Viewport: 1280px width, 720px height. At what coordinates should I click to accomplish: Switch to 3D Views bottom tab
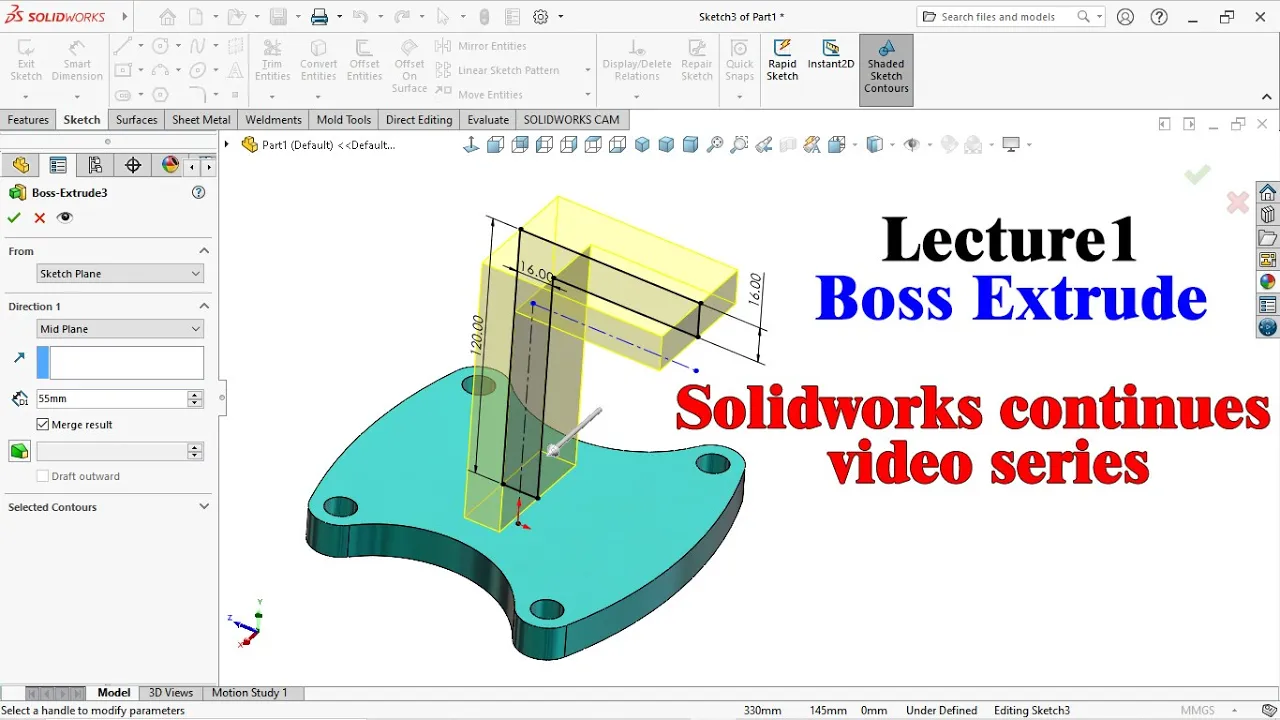(x=171, y=692)
